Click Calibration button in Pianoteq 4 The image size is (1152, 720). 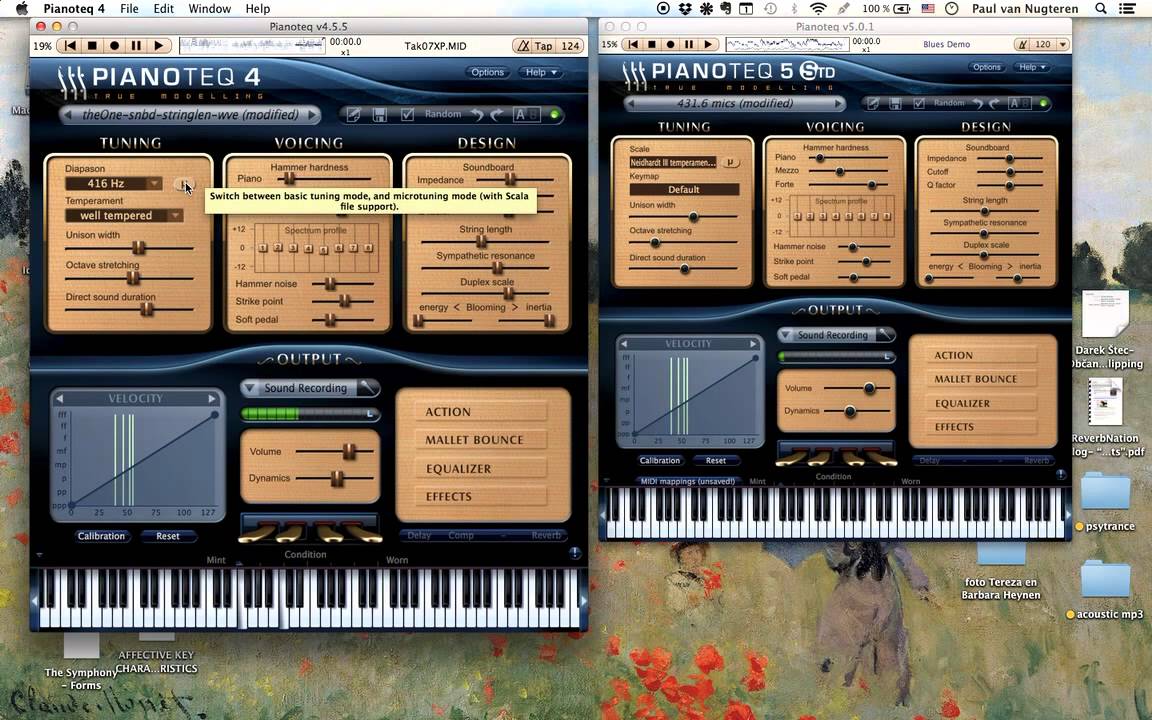[x=101, y=536]
